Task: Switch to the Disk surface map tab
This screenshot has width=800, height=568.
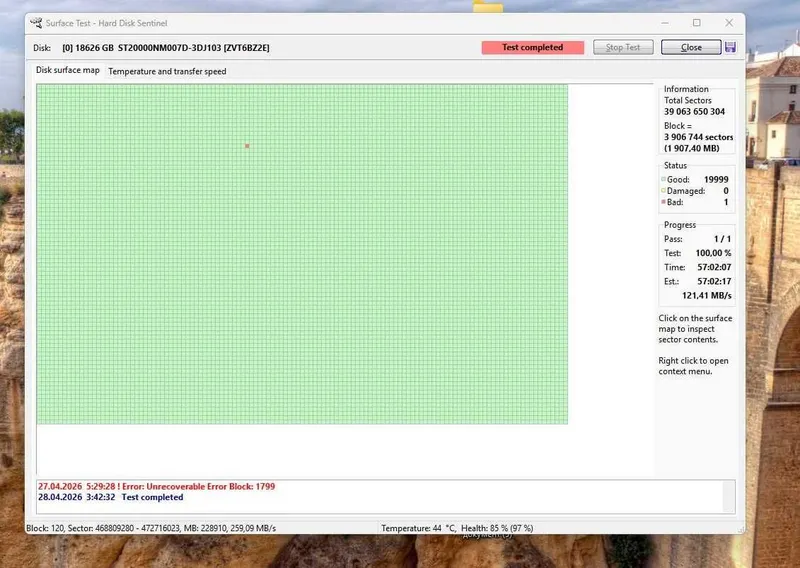Action: [68, 70]
